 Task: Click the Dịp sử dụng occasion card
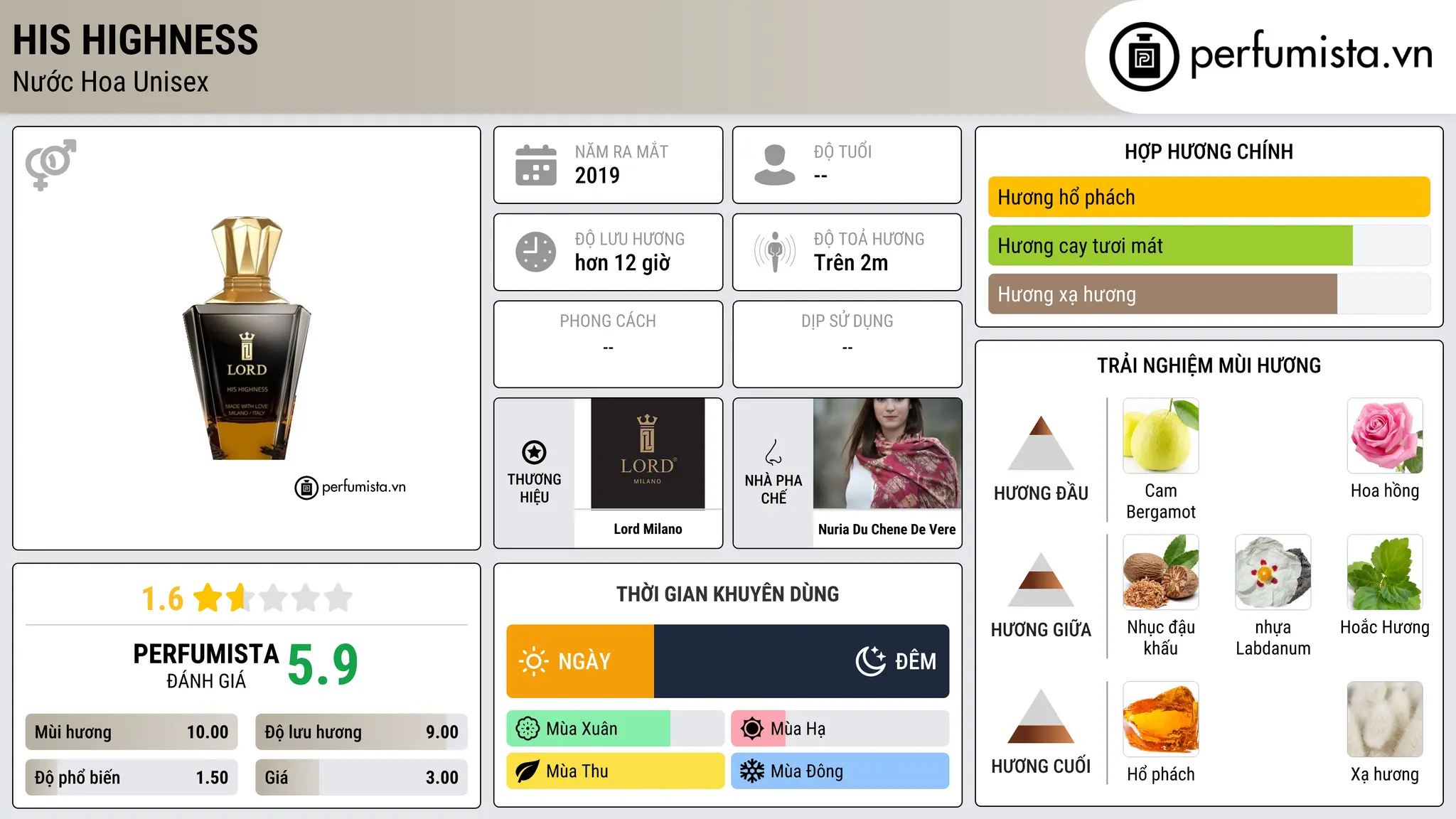847,344
